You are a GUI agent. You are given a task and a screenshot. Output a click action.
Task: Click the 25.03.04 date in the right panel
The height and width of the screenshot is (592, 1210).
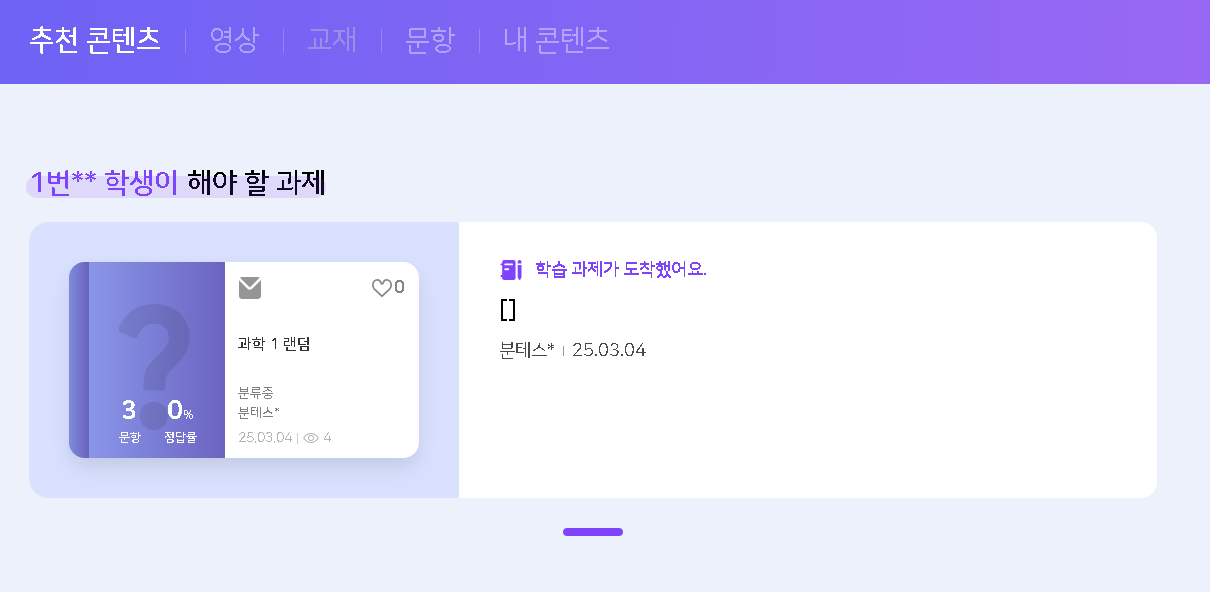click(609, 350)
